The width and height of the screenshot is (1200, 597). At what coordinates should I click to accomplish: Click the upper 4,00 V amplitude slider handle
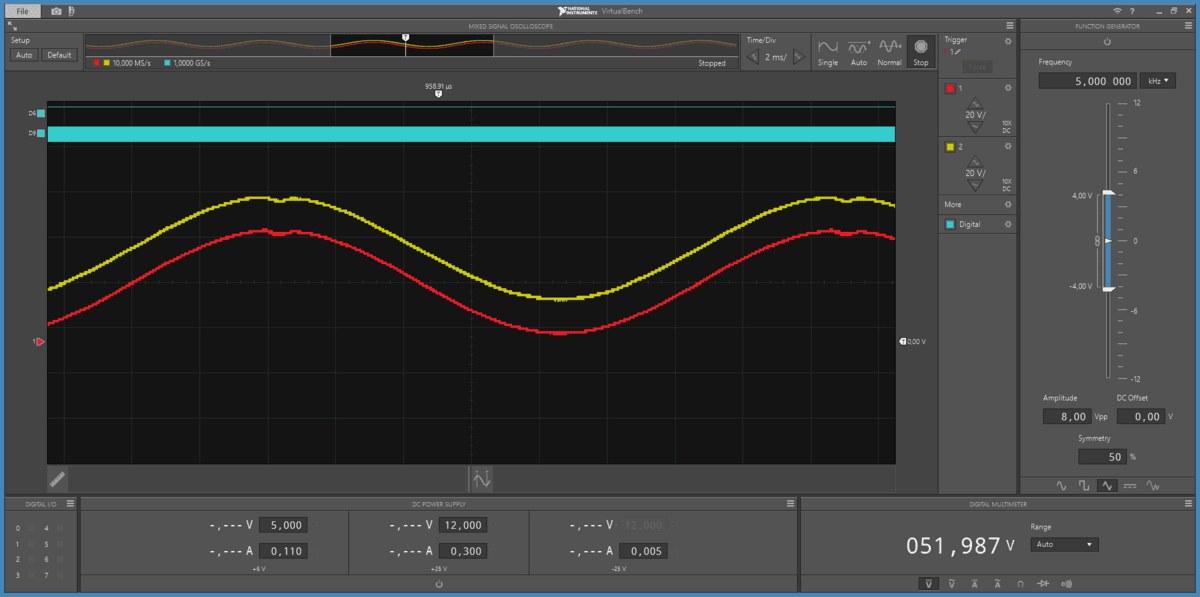(1107, 194)
